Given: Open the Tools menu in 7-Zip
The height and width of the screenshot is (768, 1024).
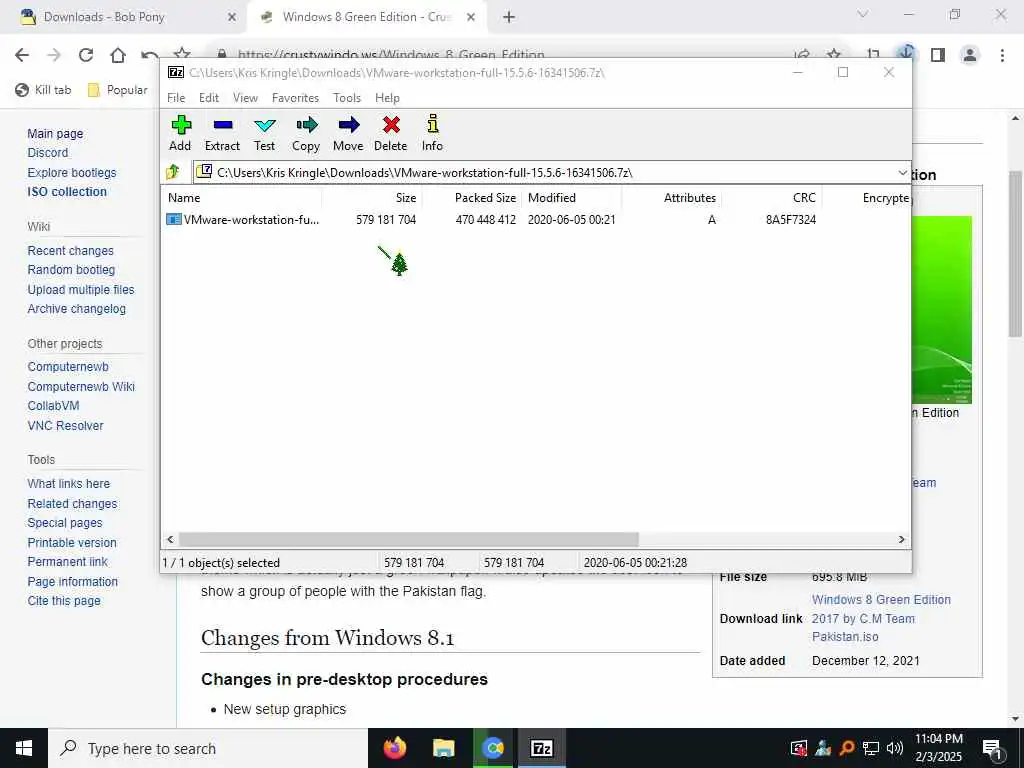Looking at the screenshot, I should point(347,98).
